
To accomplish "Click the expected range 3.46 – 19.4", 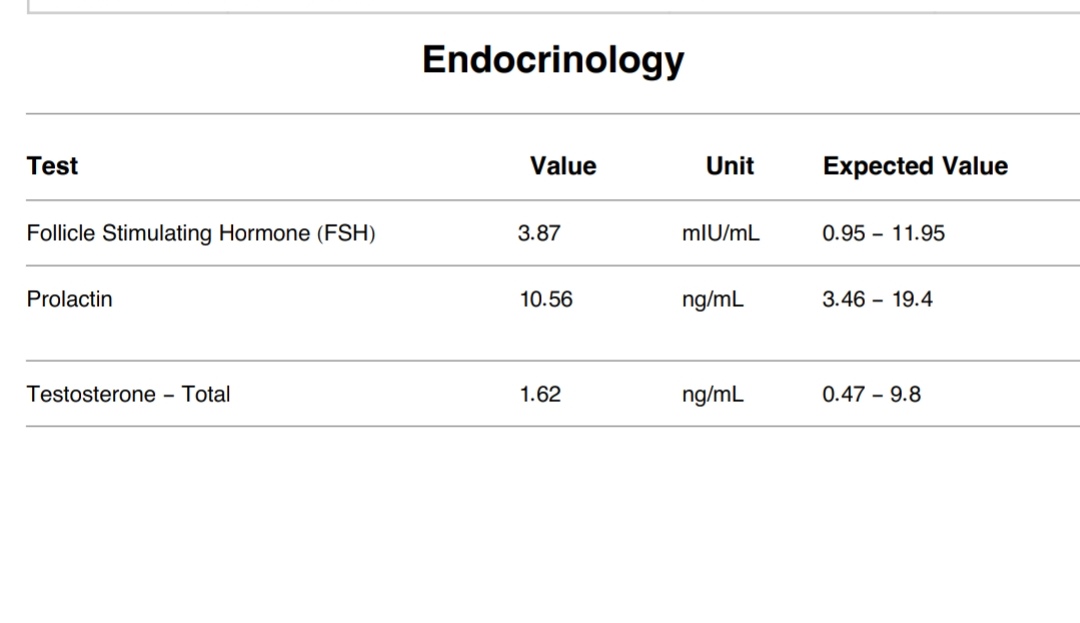I will [878, 299].
